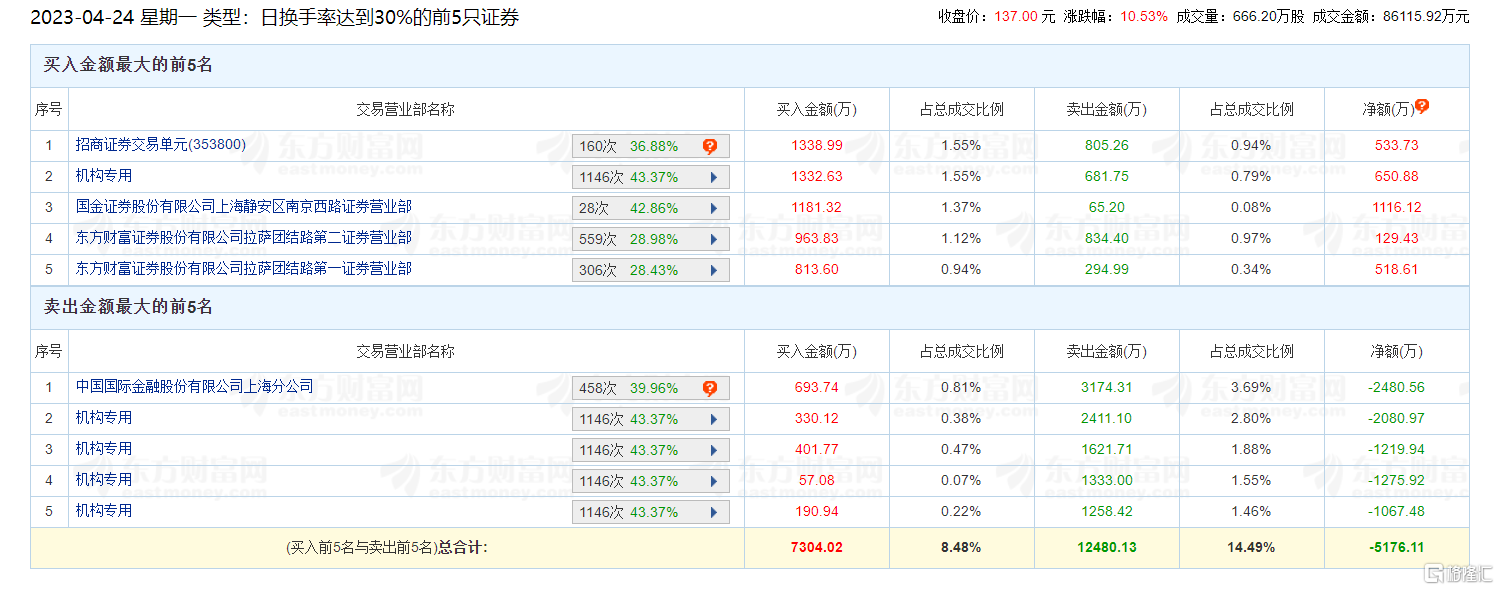Click question icon in 中国国际金融 stats box
This screenshot has height=590, width=1499.
click(710, 388)
